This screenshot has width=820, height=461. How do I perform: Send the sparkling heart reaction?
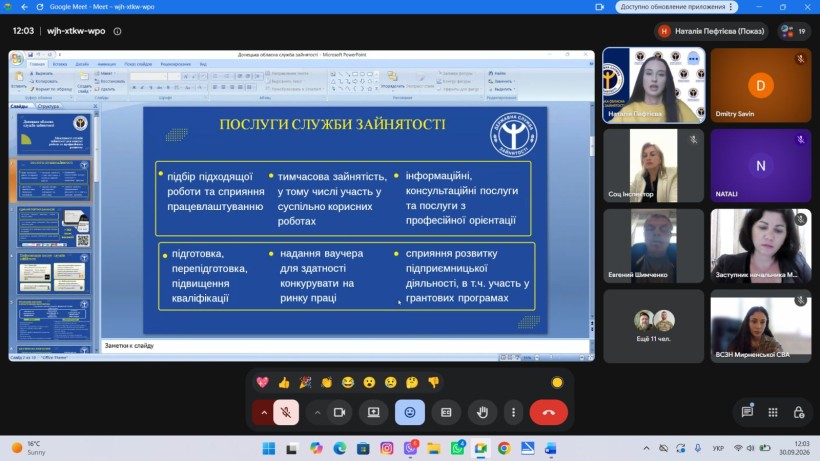coord(263,383)
